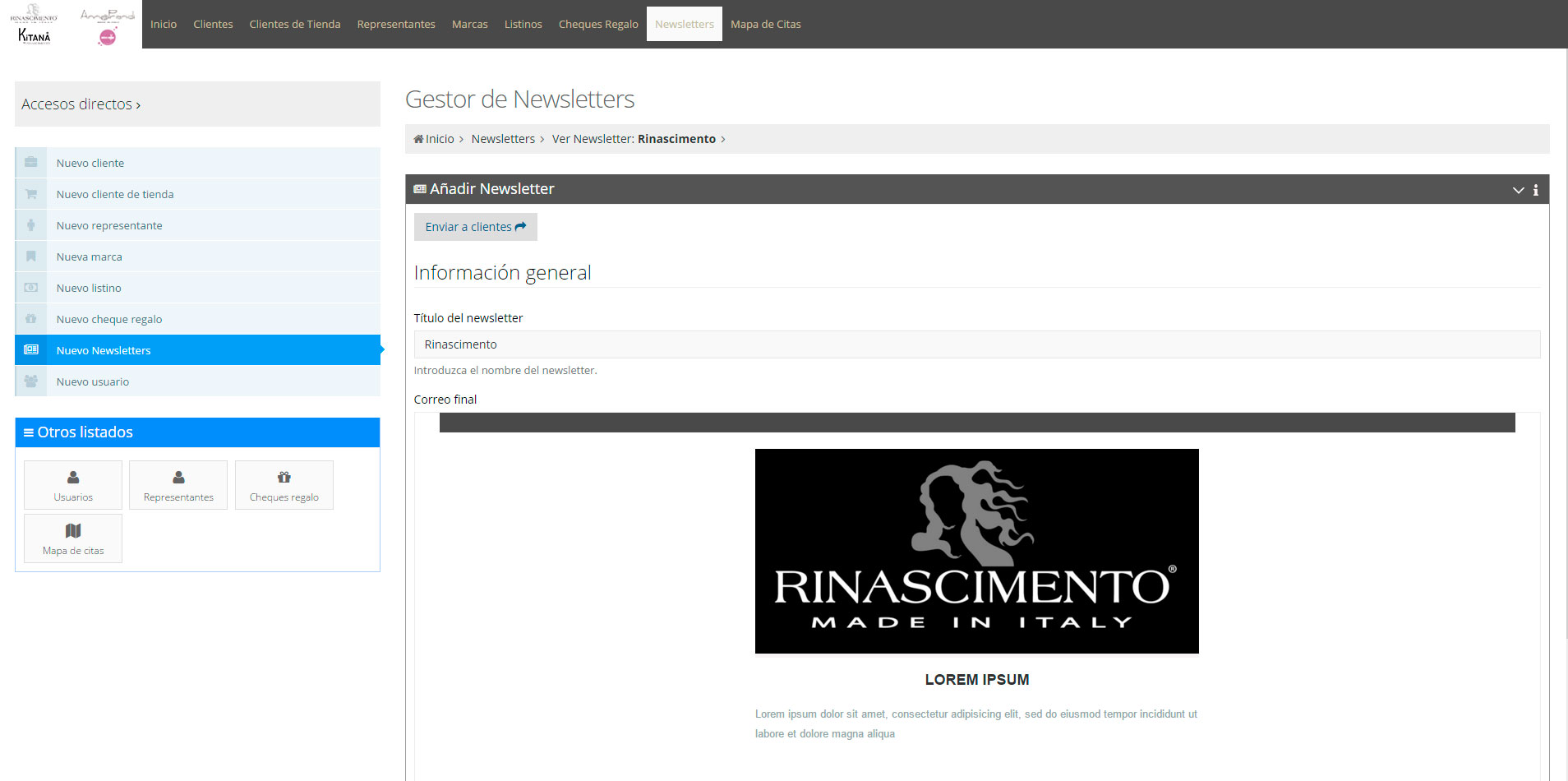Click the info icon in Añadir Newsletter header

[x=1535, y=190]
